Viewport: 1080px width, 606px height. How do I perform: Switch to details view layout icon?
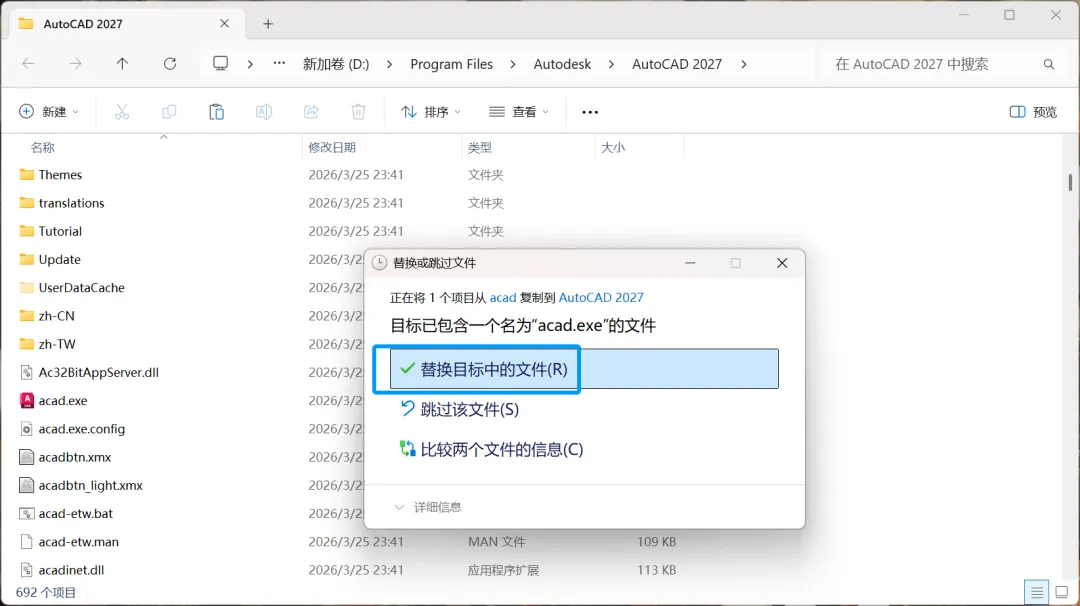coord(1037,592)
